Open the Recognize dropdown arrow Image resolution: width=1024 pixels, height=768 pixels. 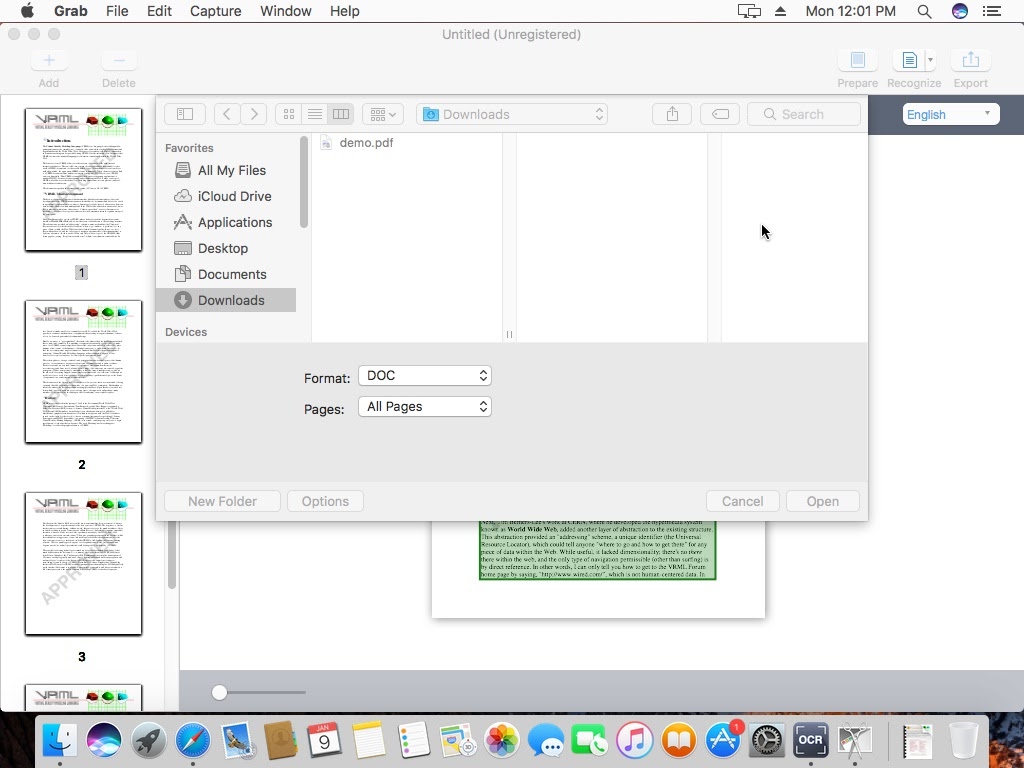coord(931,60)
